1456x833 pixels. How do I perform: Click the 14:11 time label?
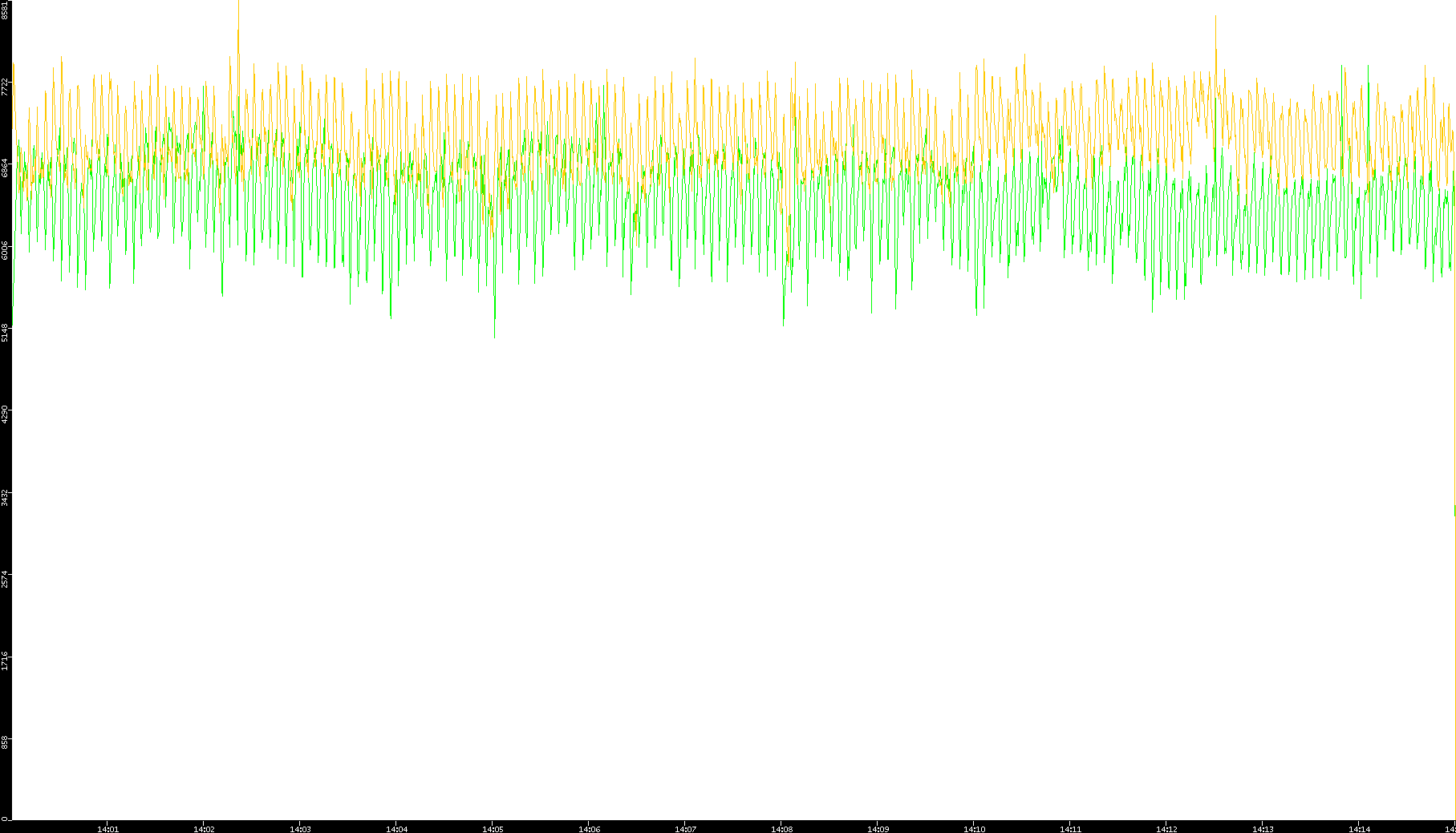click(x=1070, y=829)
